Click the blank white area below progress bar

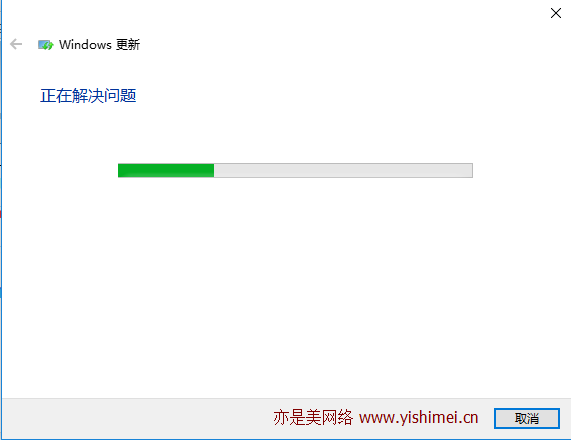[x=286, y=284]
